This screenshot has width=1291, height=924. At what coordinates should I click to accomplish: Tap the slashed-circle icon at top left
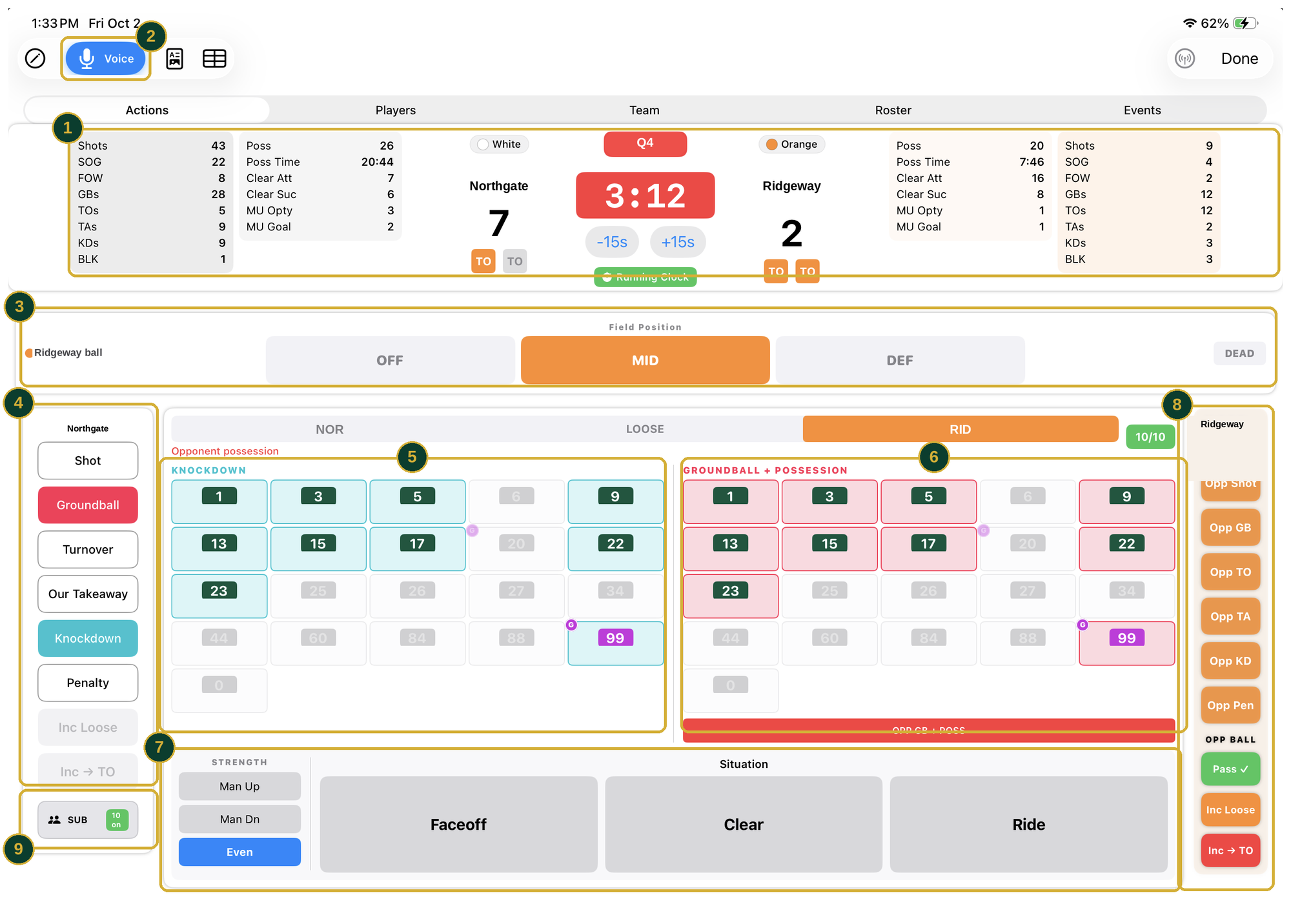coord(35,59)
